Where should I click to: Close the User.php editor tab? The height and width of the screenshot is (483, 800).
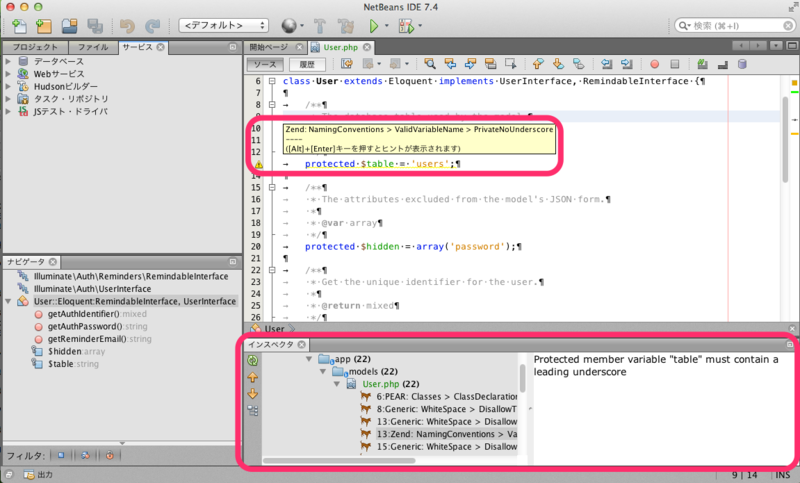point(367,47)
